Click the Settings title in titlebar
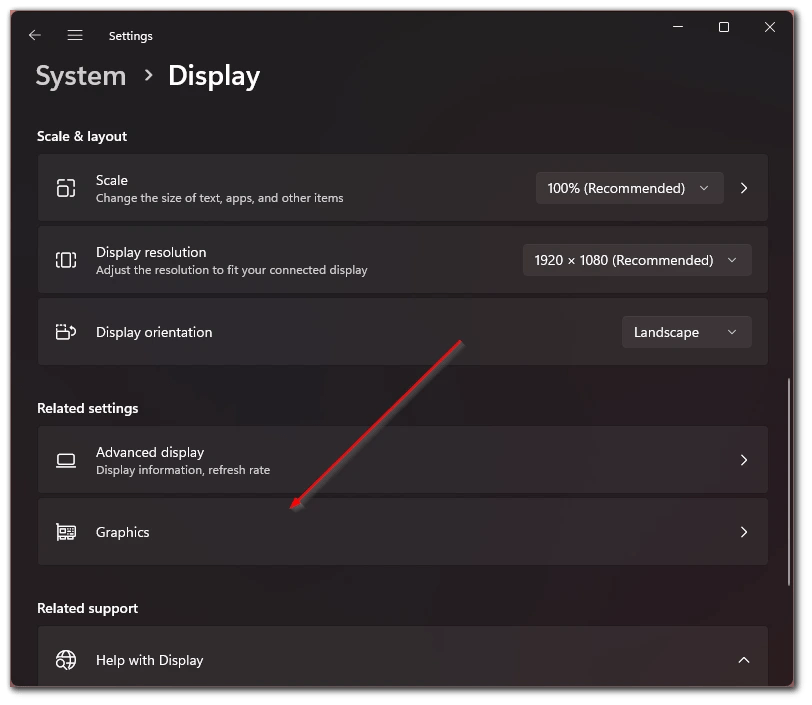 pyautogui.click(x=130, y=35)
